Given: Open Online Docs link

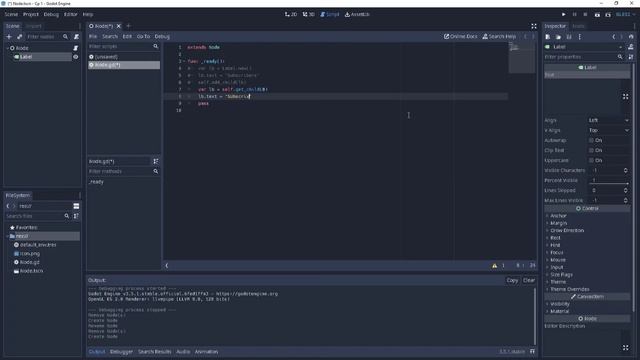Looking at the screenshot, I should click(460, 36).
